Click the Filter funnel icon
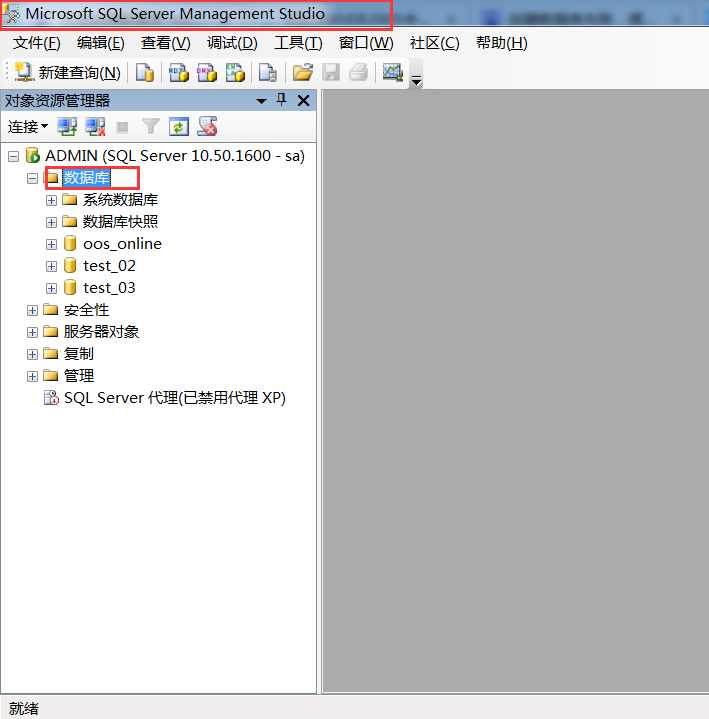The height and width of the screenshot is (719, 709). (x=150, y=127)
